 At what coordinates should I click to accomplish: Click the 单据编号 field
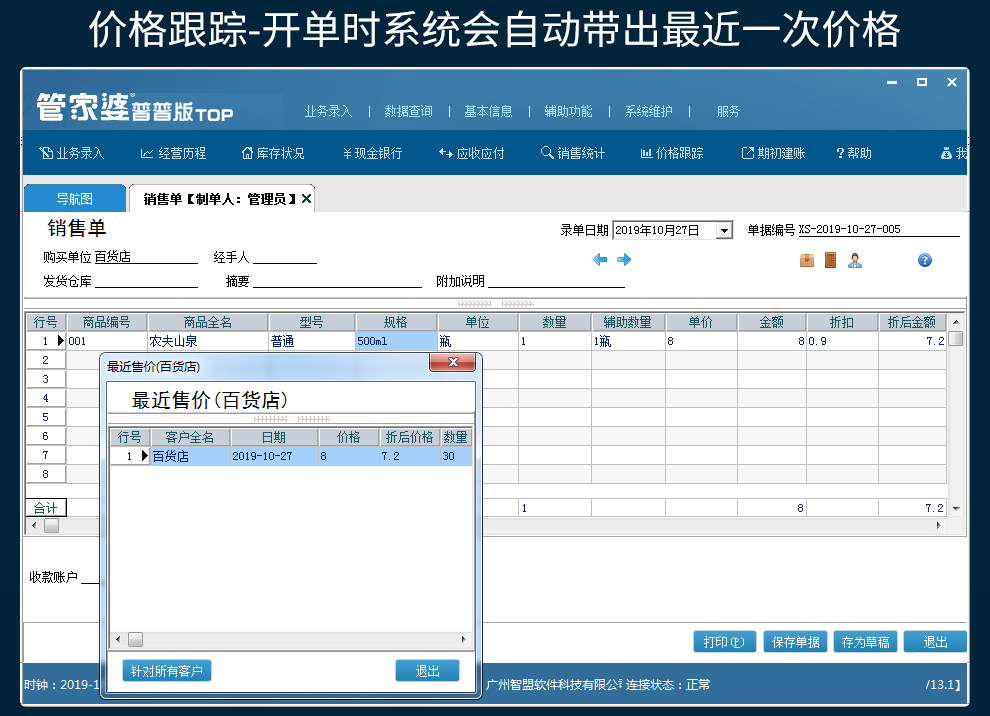878,230
